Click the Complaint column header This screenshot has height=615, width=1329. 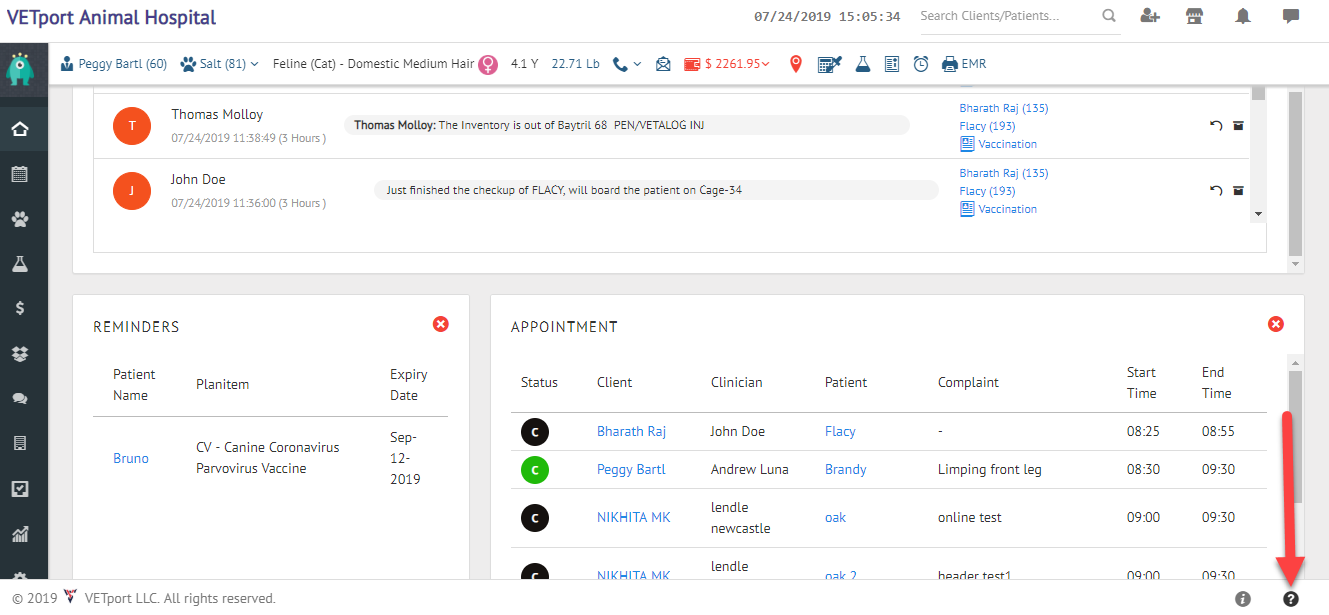pyautogui.click(x=968, y=382)
